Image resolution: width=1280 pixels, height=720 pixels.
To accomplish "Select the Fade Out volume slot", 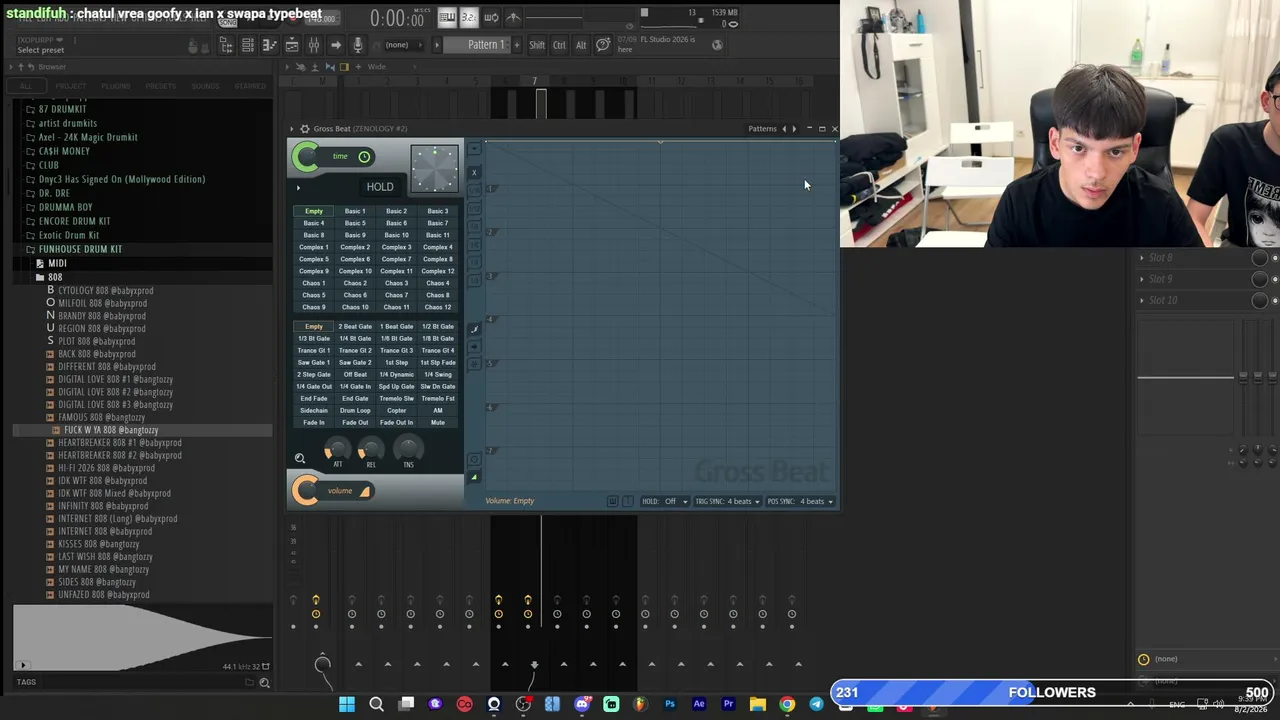I will click(355, 423).
